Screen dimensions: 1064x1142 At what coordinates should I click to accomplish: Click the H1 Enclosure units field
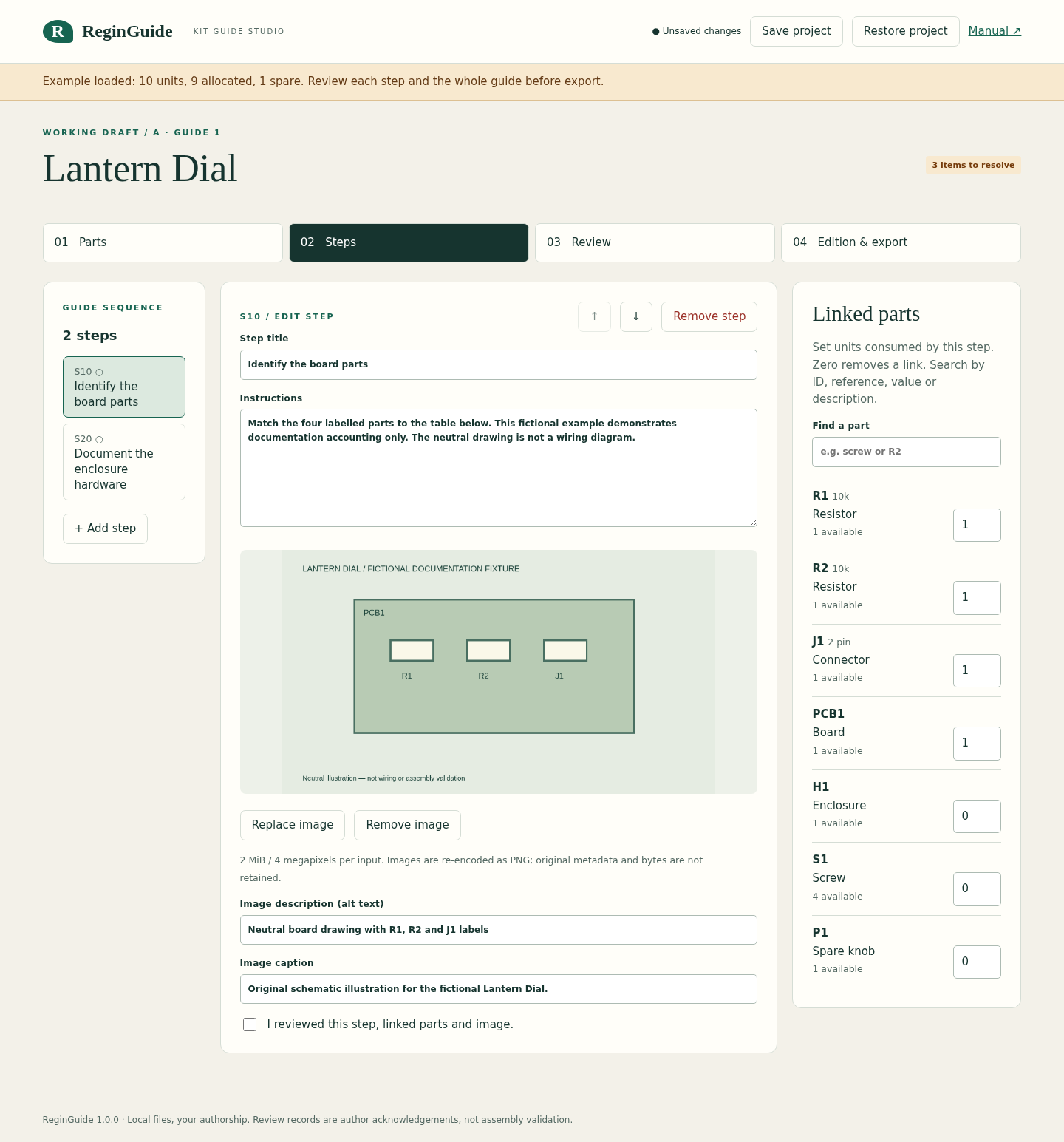977,816
